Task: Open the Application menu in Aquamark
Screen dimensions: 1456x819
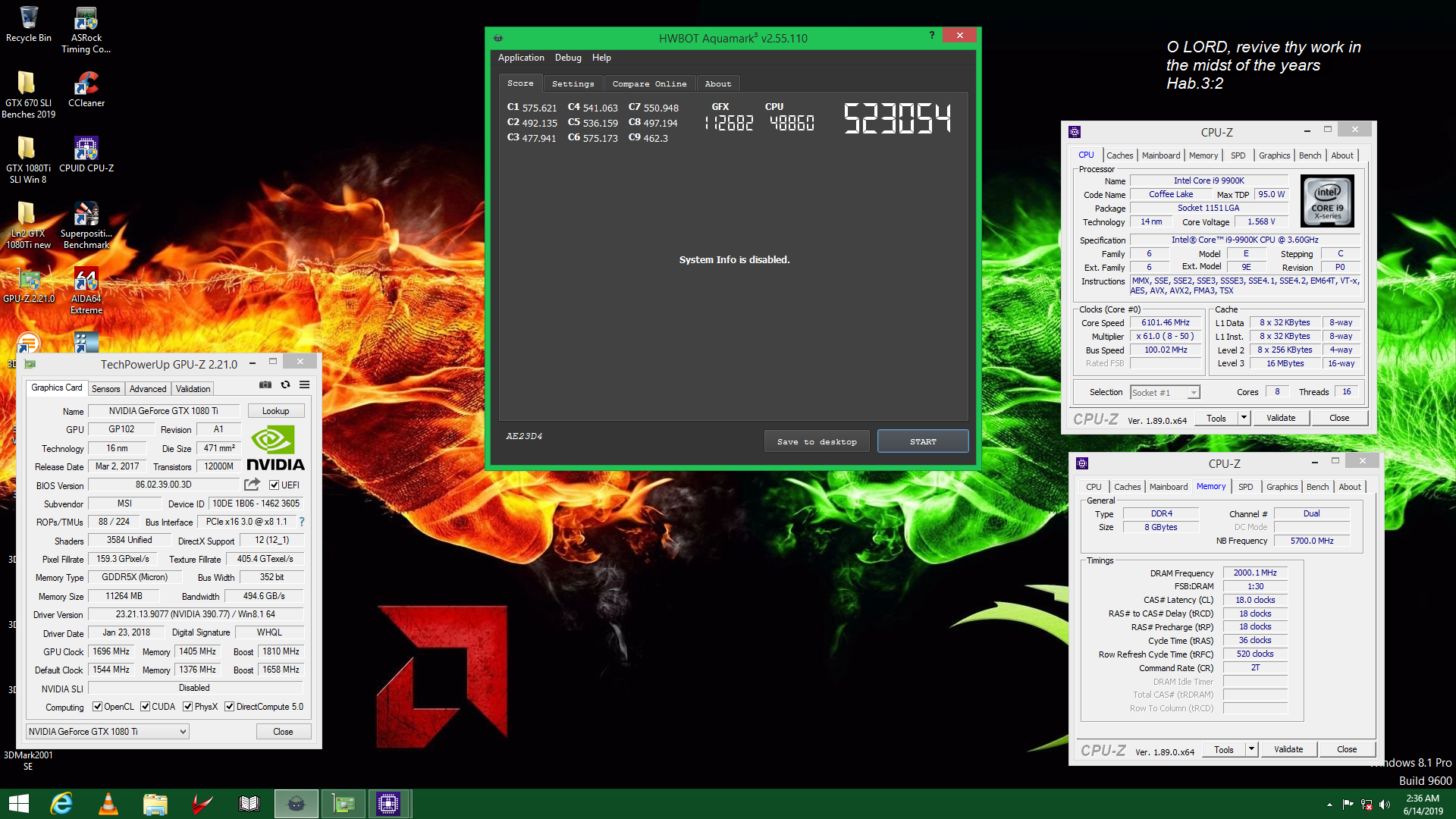Action: click(x=521, y=58)
